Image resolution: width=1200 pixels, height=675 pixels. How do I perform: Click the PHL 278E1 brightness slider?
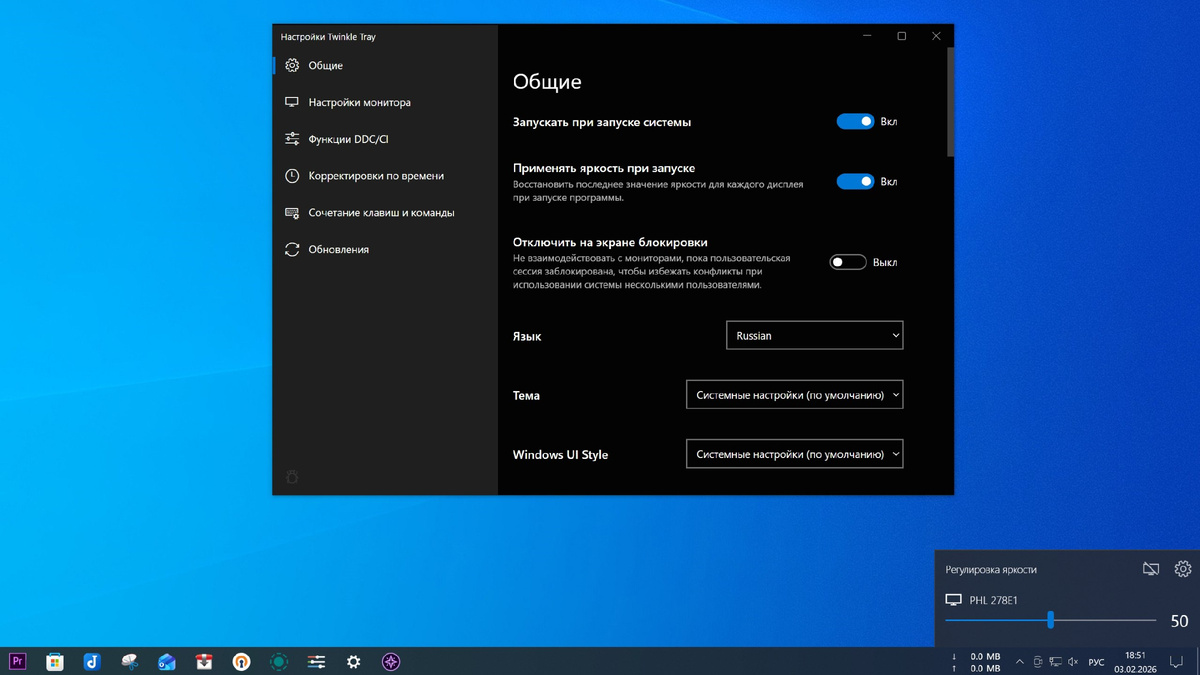[1050, 621]
